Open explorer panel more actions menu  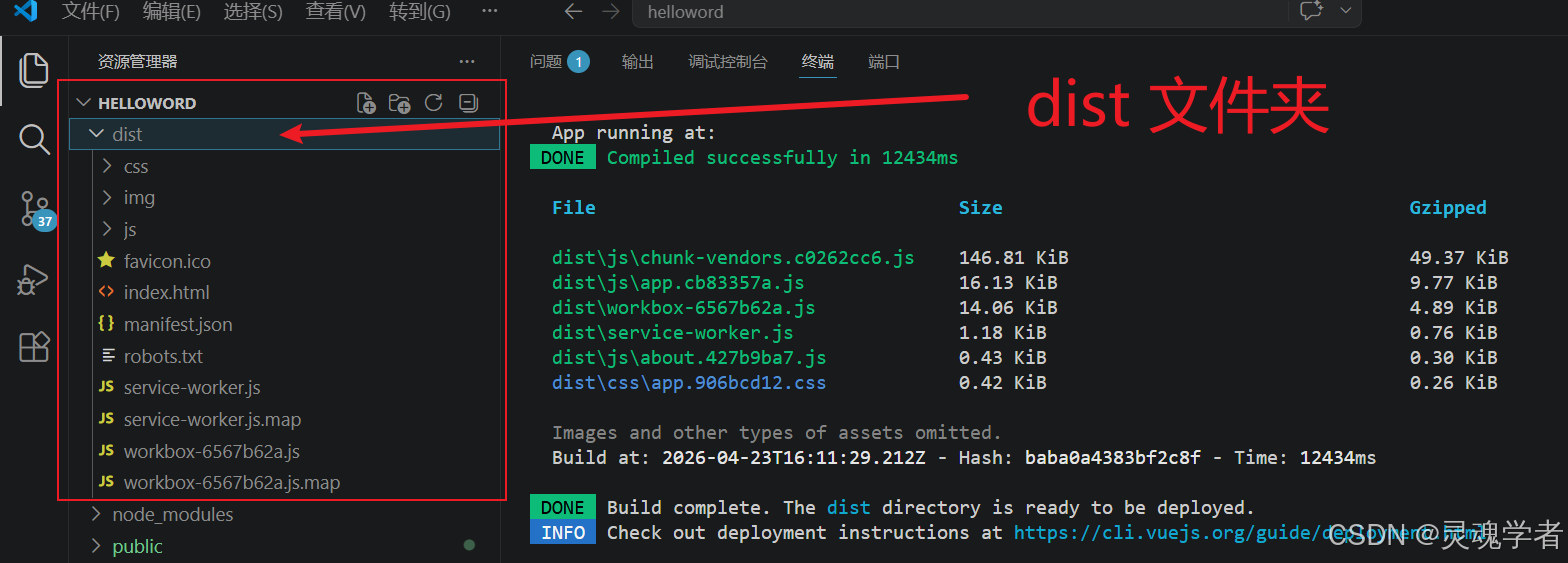(467, 62)
